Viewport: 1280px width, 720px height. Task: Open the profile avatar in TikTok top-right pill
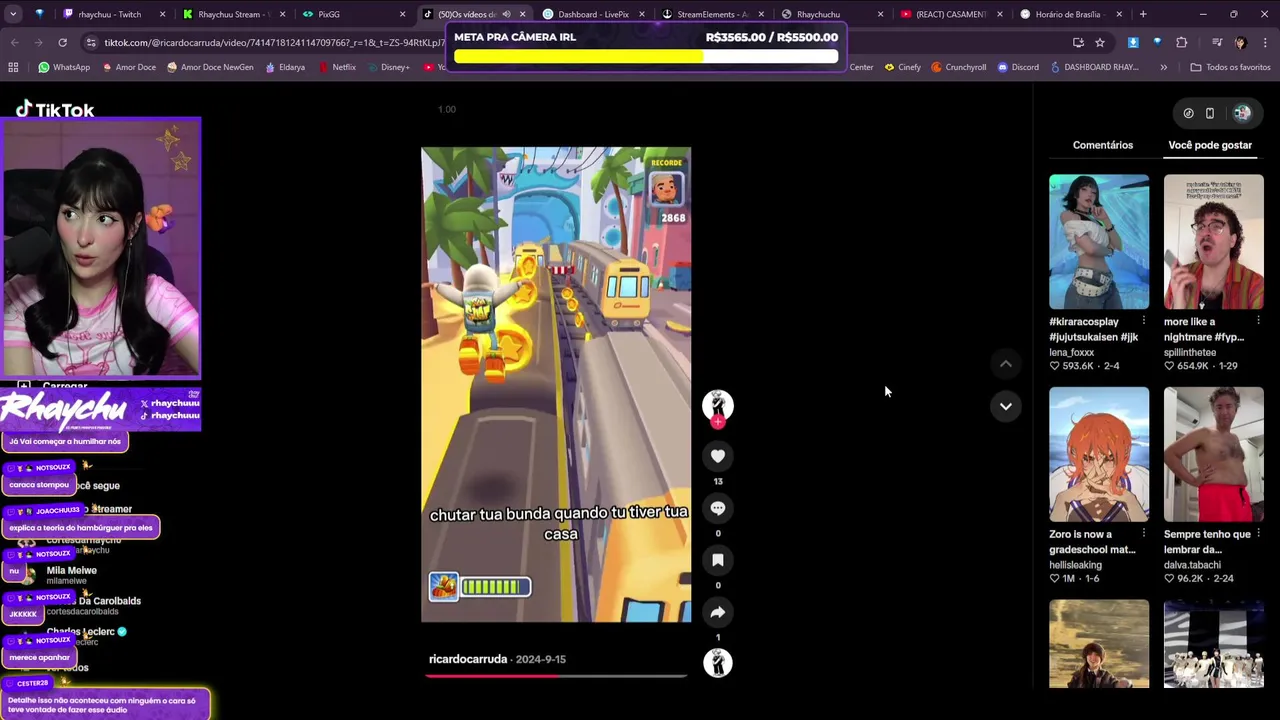point(1242,113)
